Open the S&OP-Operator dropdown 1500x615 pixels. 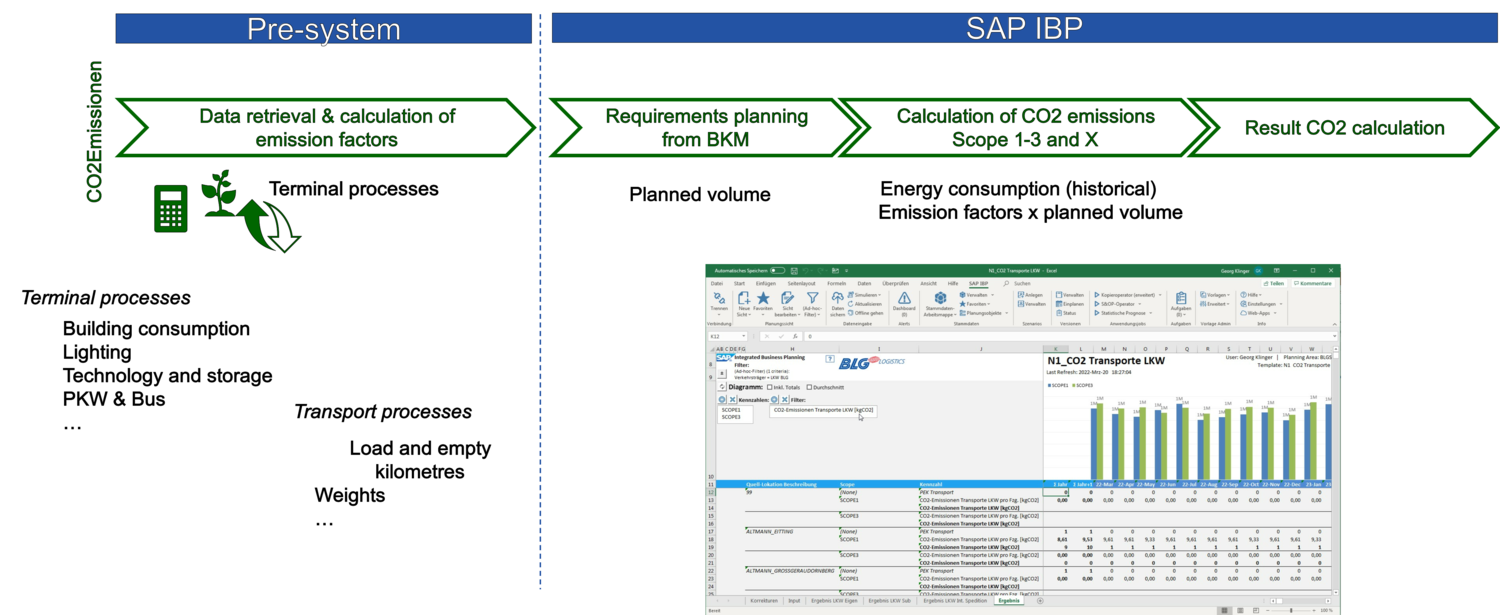pyautogui.click(x=1117, y=304)
